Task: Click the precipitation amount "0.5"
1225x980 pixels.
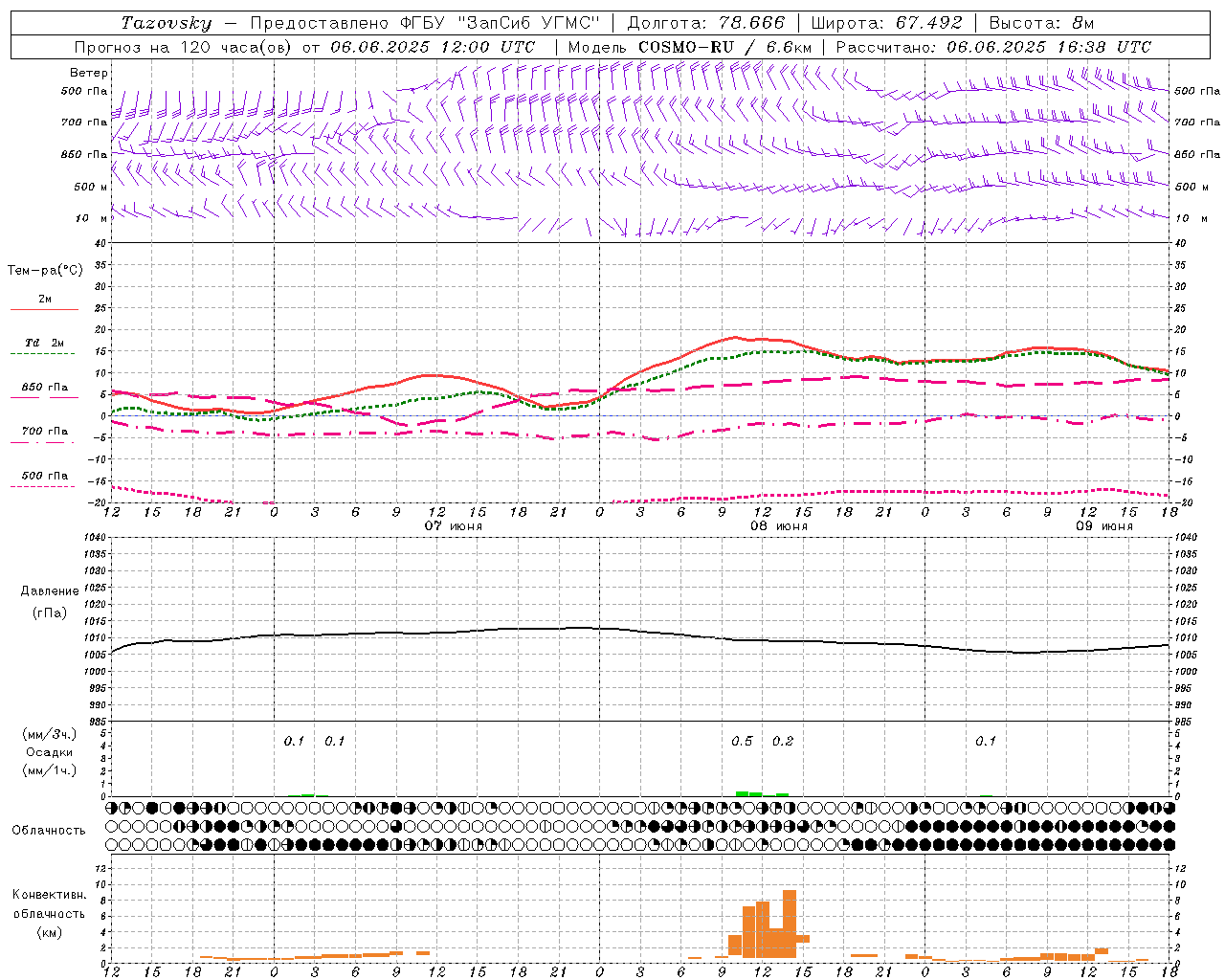Action: point(743,742)
